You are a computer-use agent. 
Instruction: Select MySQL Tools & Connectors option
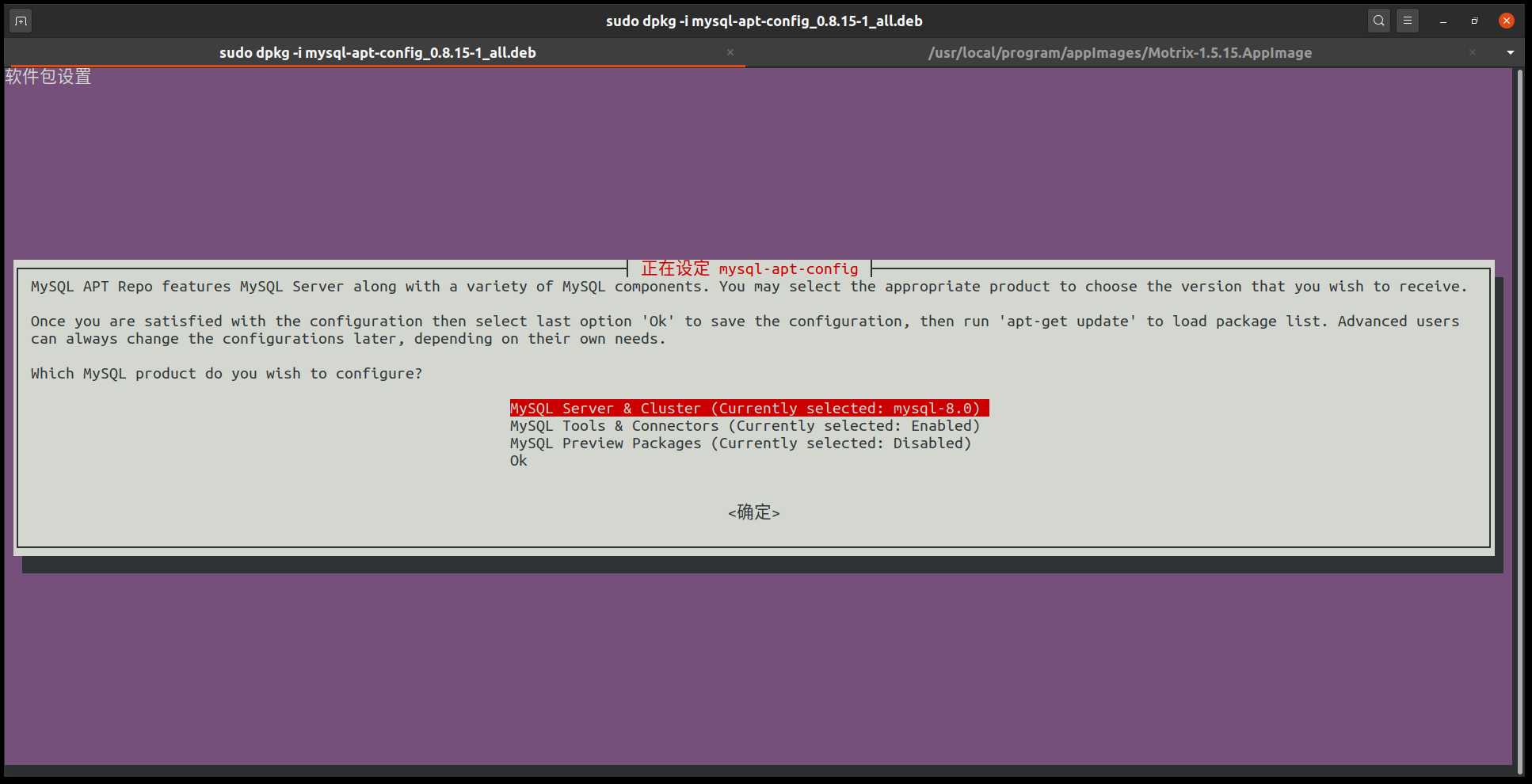point(745,426)
